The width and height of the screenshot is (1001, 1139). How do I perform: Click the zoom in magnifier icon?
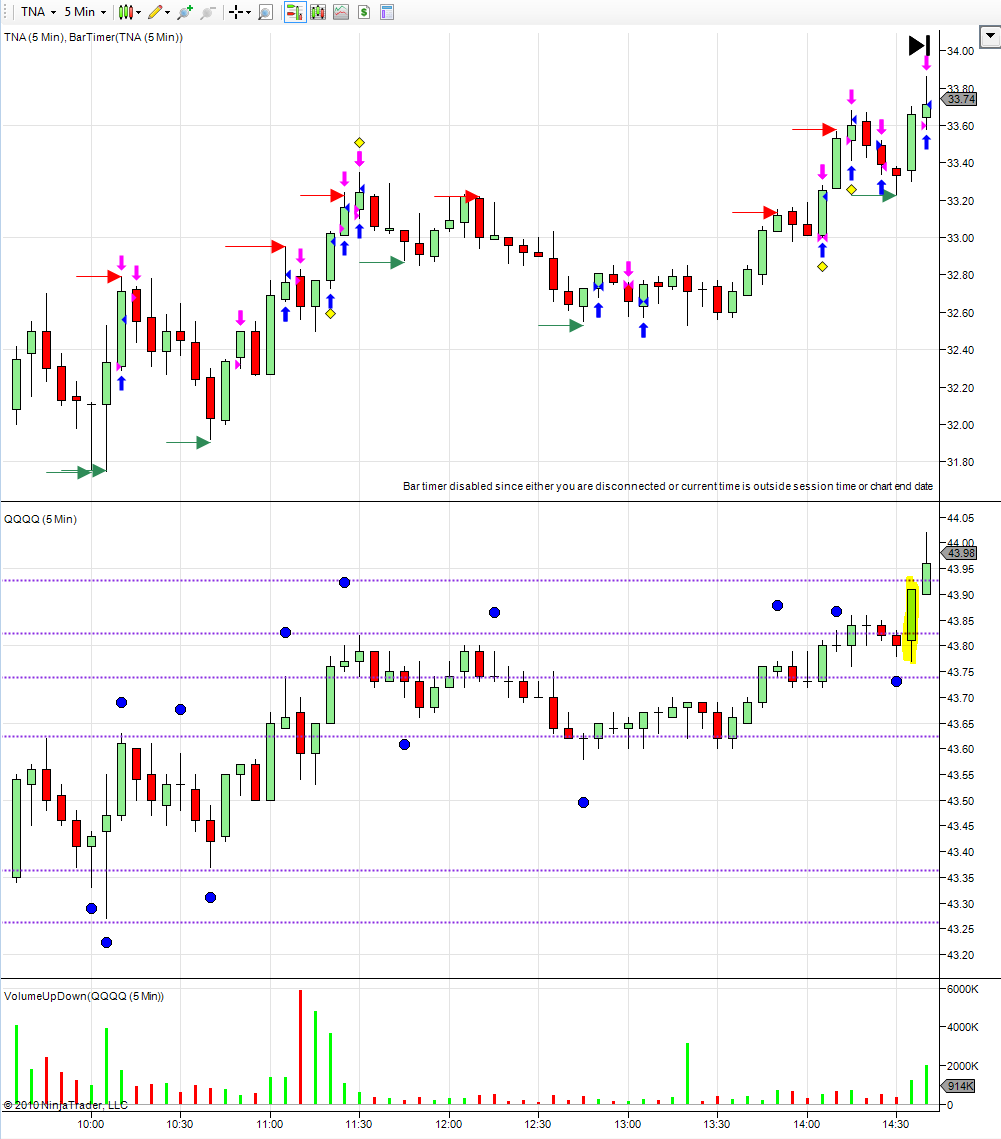coord(185,12)
